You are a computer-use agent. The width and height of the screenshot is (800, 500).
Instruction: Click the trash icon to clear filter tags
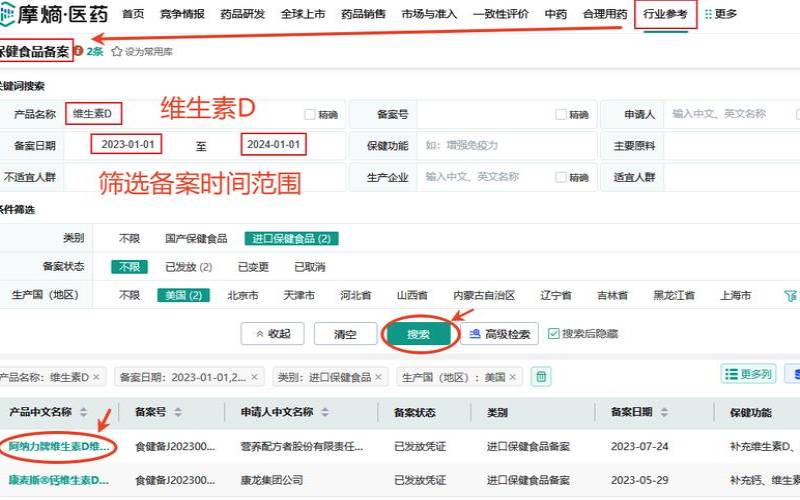click(541, 377)
